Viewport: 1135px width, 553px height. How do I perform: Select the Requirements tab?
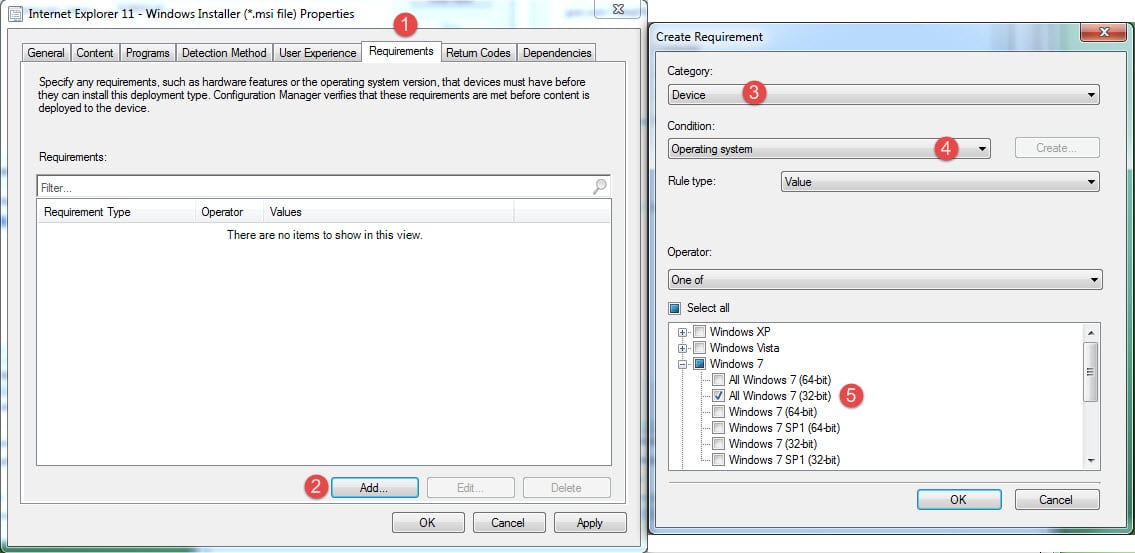pos(401,51)
